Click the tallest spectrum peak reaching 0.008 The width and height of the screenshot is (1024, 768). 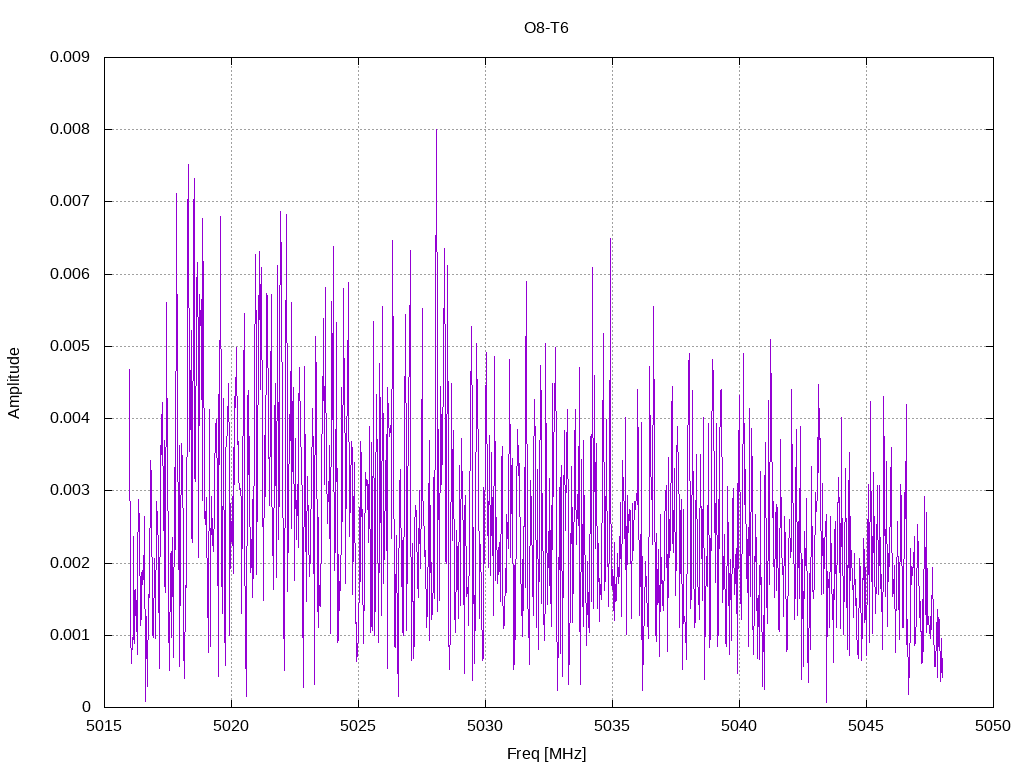coord(436,131)
